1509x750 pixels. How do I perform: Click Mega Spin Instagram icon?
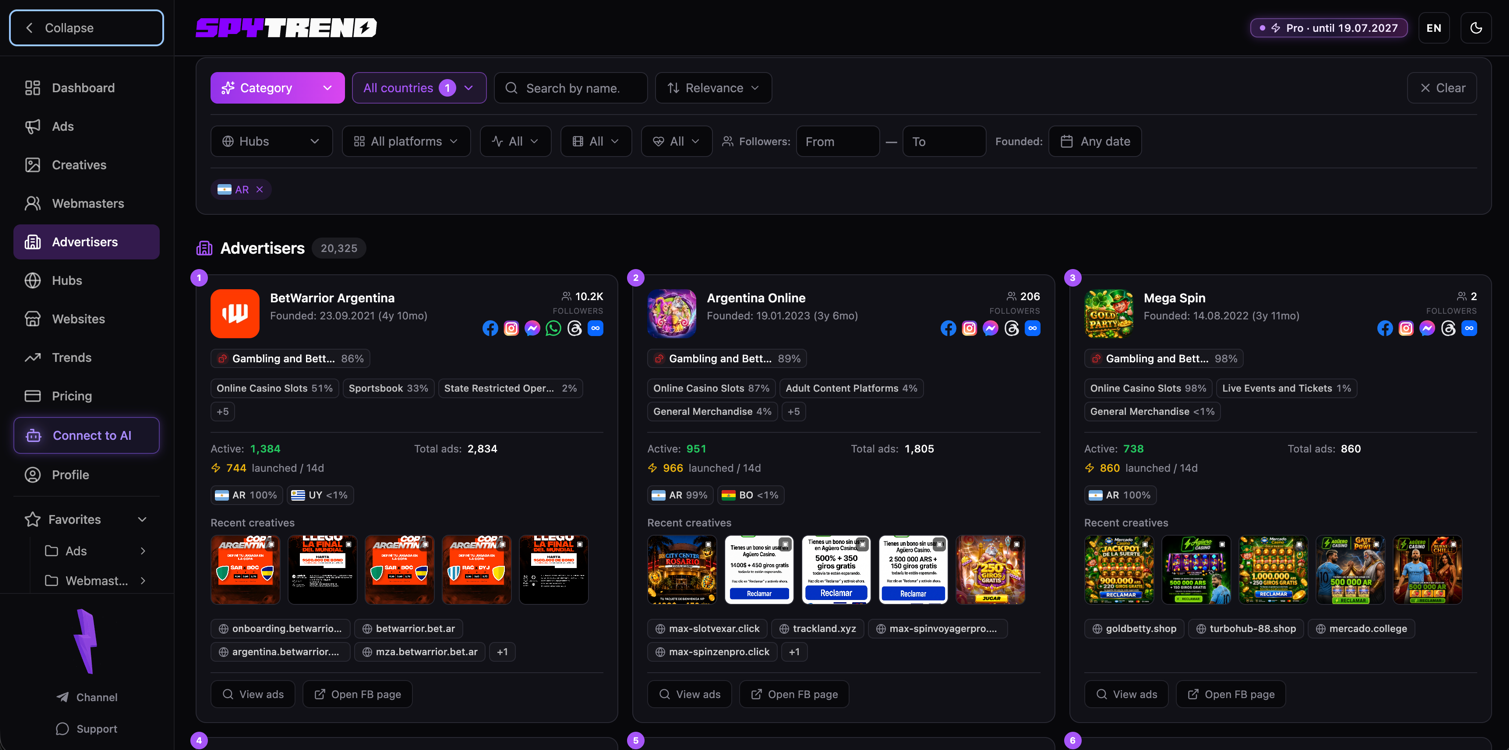[x=1406, y=328]
